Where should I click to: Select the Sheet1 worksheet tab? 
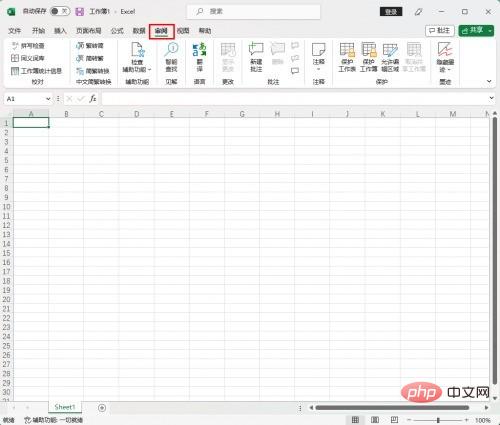tap(65, 407)
